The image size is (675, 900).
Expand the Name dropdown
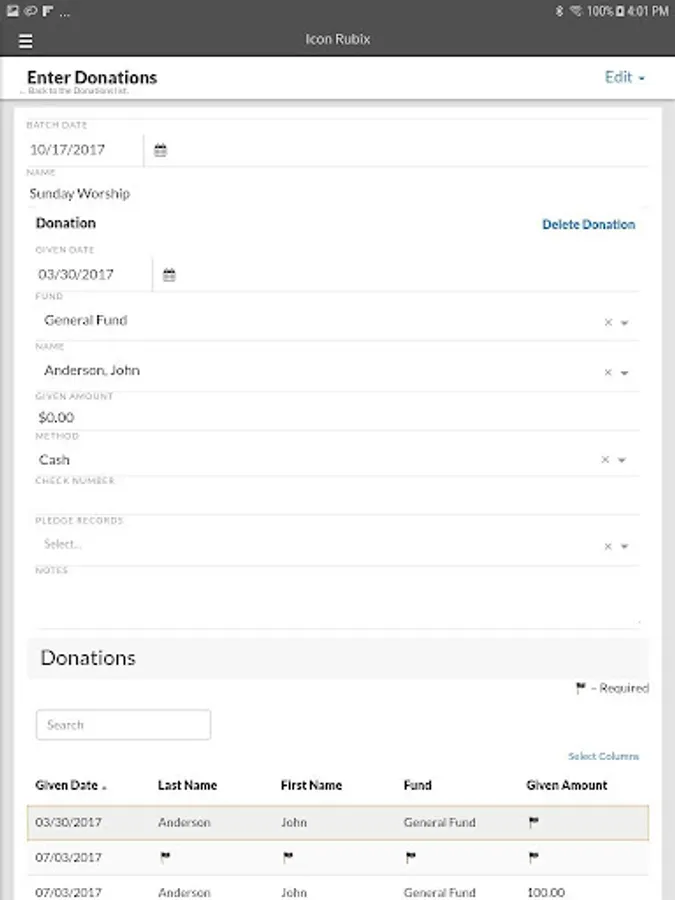(624, 373)
